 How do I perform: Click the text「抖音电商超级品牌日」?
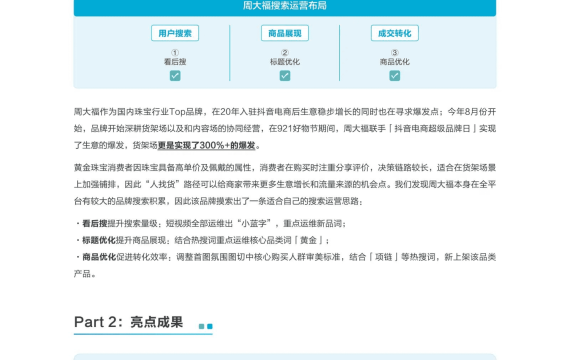pos(432,128)
